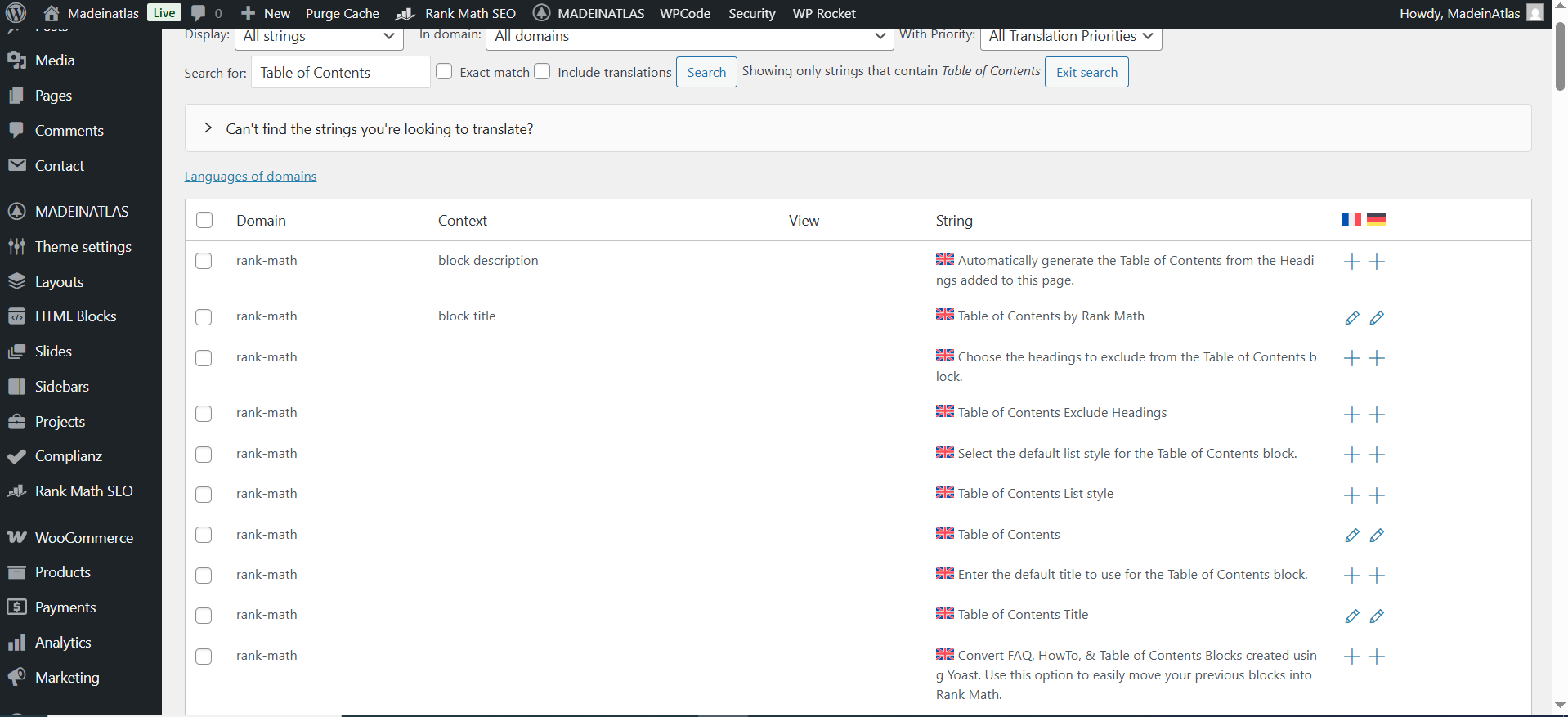Open the 'Languages of domains' link
Screen dimensions: 1568x717
click(x=250, y=176)
